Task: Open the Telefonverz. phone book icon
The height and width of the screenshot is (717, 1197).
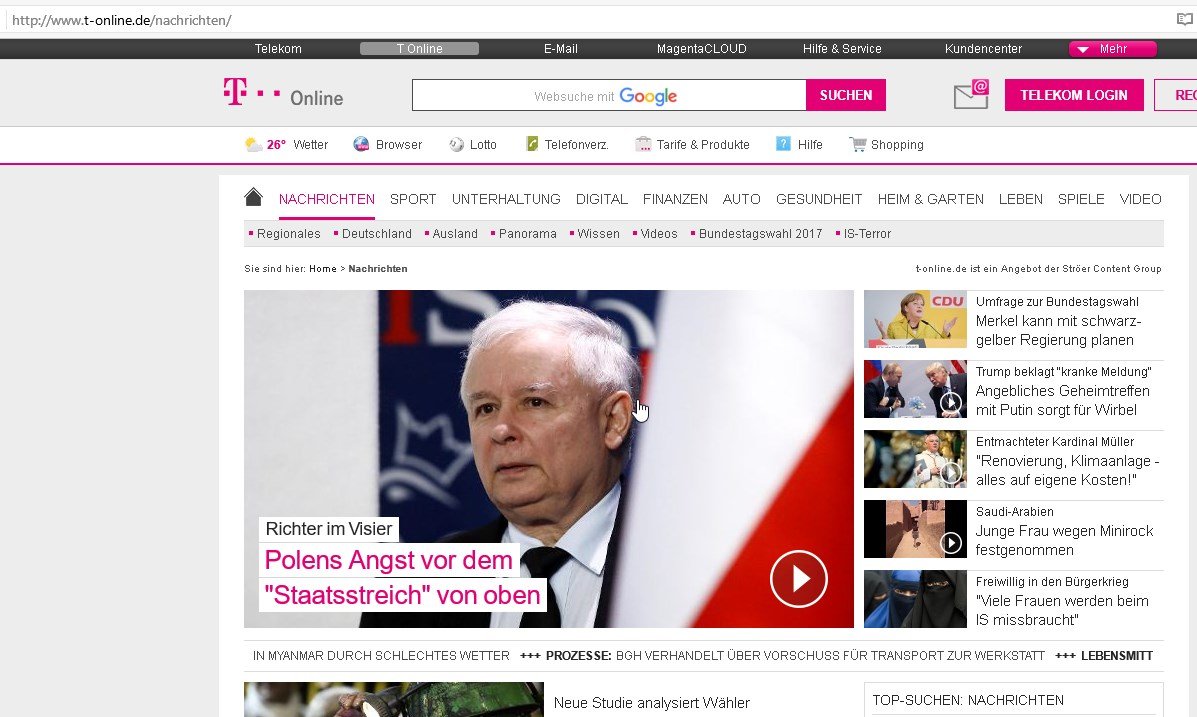Action: click(x=532, y=145)
